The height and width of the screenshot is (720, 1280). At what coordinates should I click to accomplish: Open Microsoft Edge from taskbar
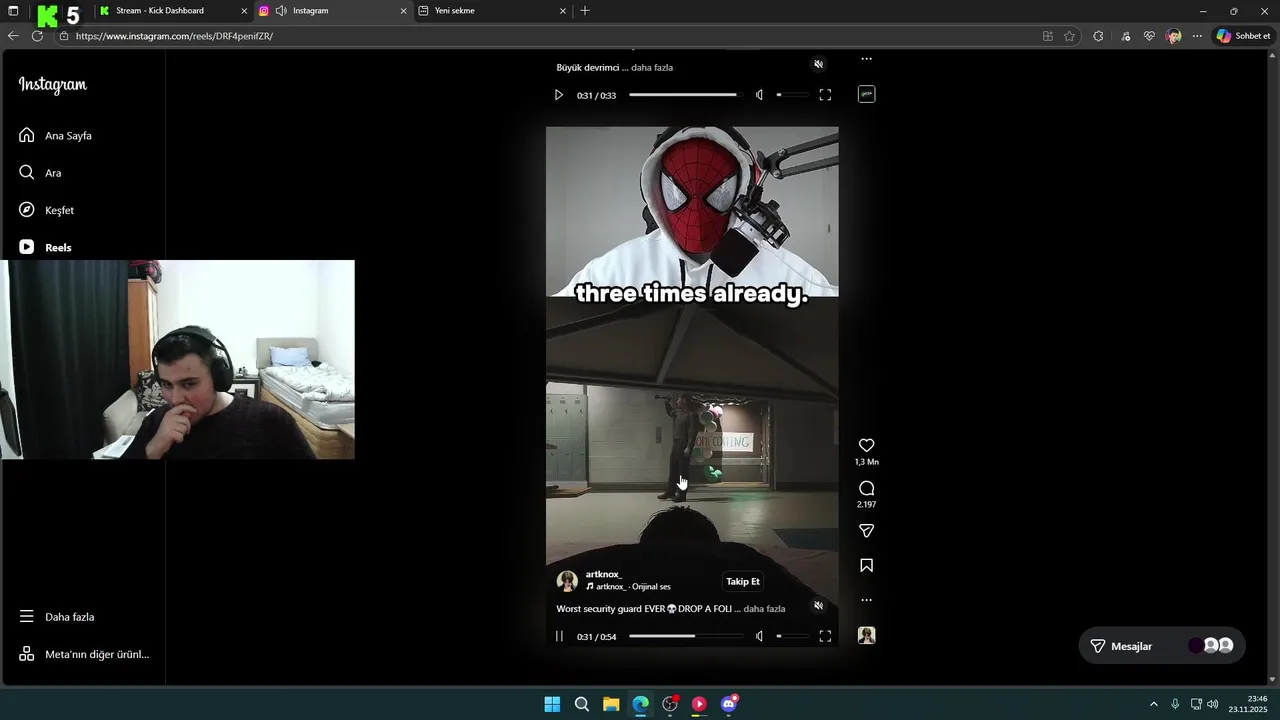640,704
